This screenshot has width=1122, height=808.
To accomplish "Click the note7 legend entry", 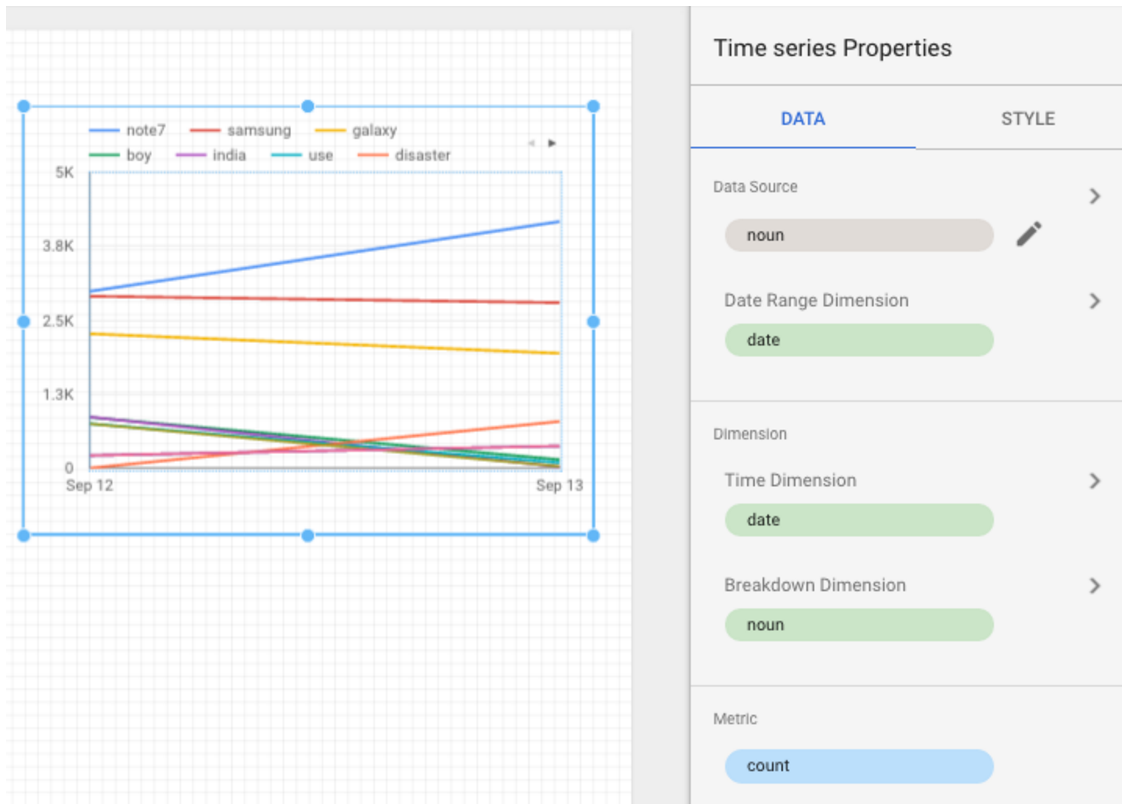I will tap(127, 130).
